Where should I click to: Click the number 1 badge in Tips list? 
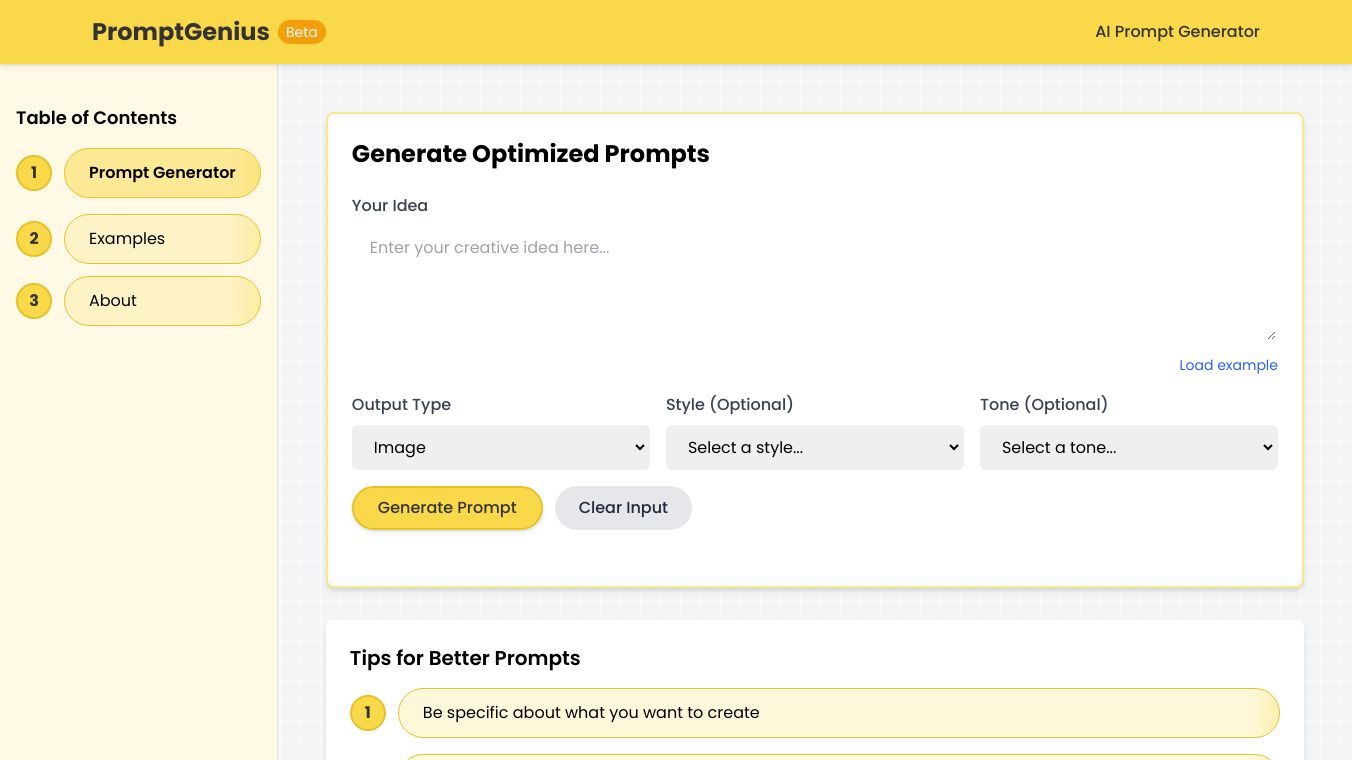pos(368,713)
